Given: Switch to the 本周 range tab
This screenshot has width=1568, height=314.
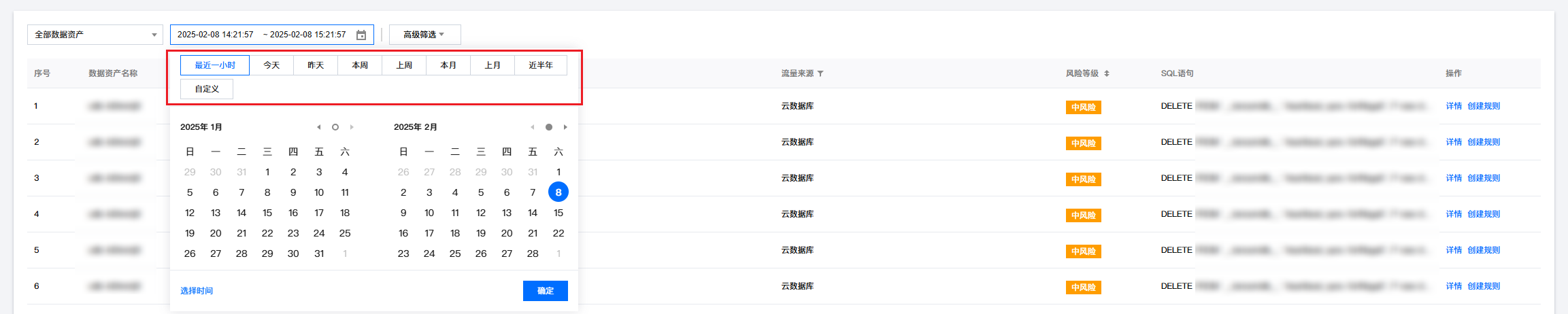Looking at the screenshot, I should [360, 65].
